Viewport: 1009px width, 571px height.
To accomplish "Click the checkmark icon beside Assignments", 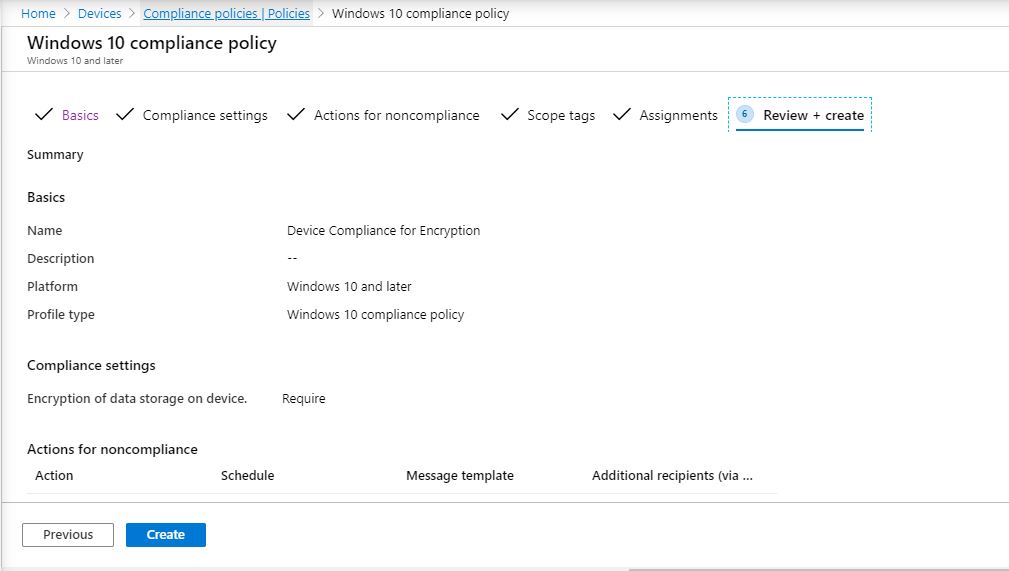I will [x=621, y=115].
